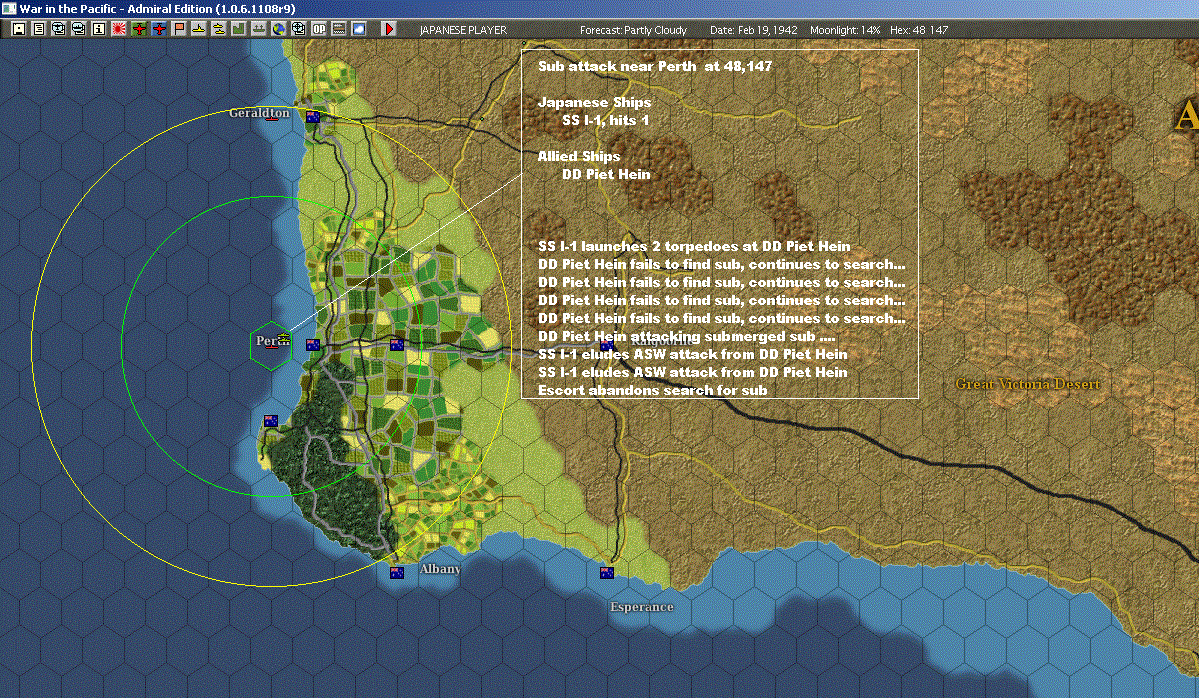
Task: Click the Date: Feb 19, 1942 text
Action: 753,30
